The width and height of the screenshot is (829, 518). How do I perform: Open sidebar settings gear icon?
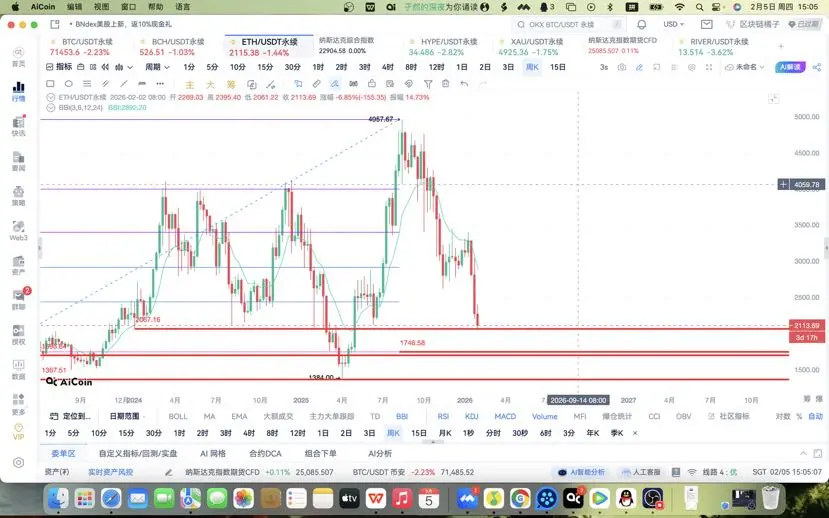tap(19, 462)
